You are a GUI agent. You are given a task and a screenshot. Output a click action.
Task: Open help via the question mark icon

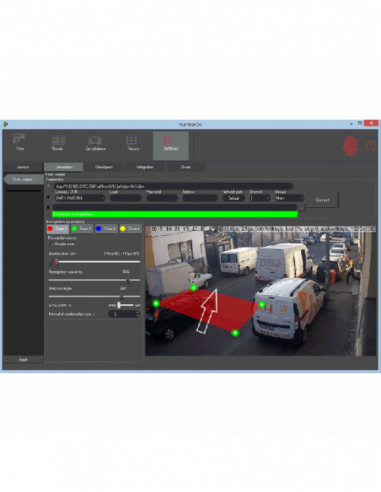(371, 146)
